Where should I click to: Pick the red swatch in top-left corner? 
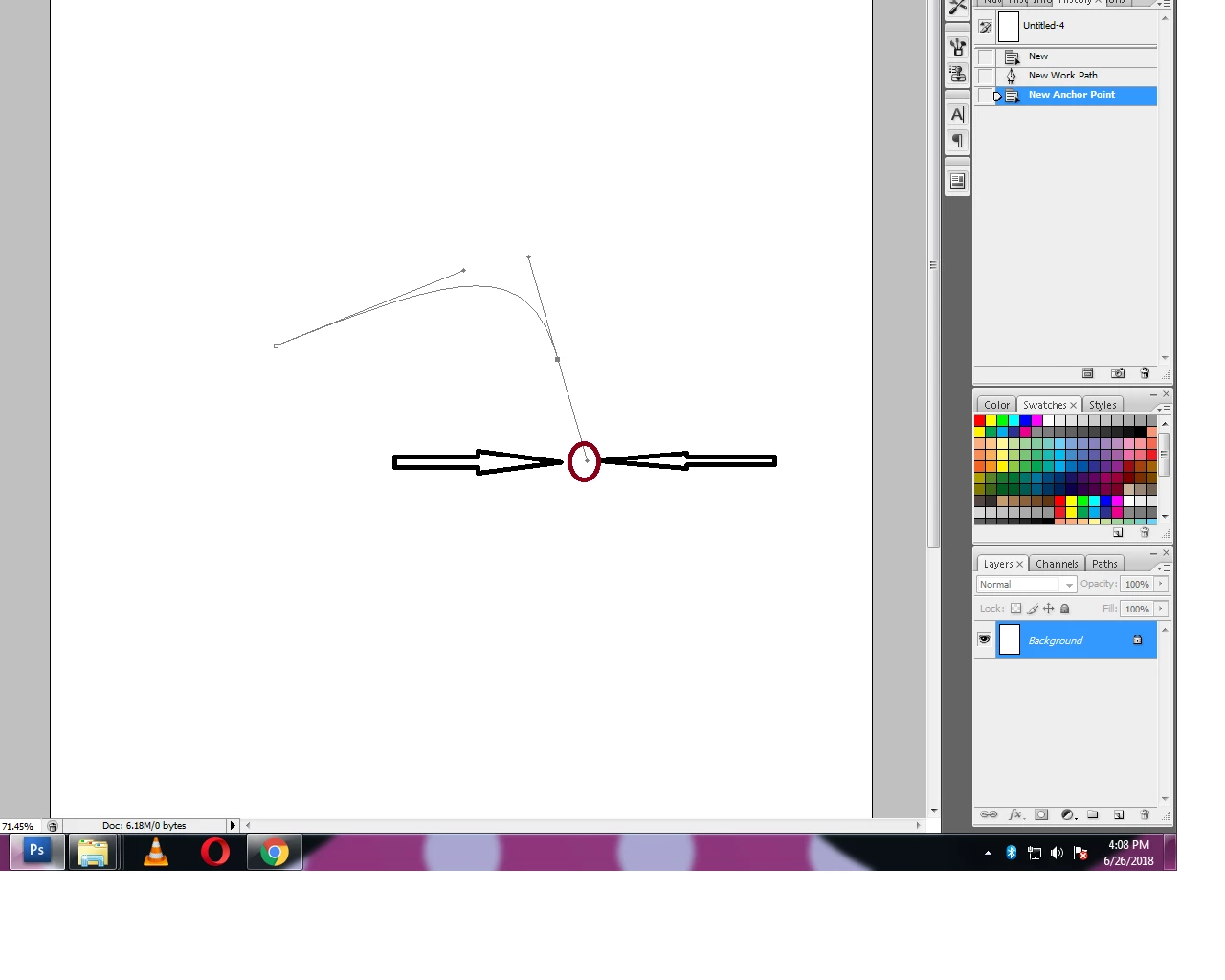(x=980, y=420)
